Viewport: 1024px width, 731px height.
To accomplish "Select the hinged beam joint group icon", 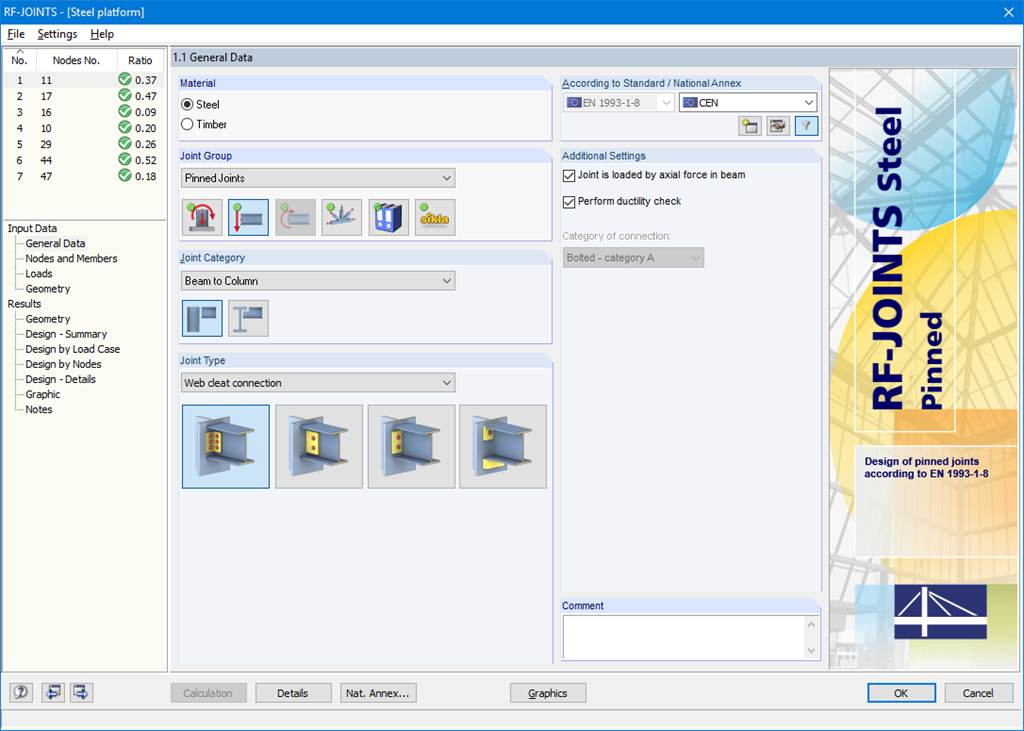I will click(x=248, y=217).
